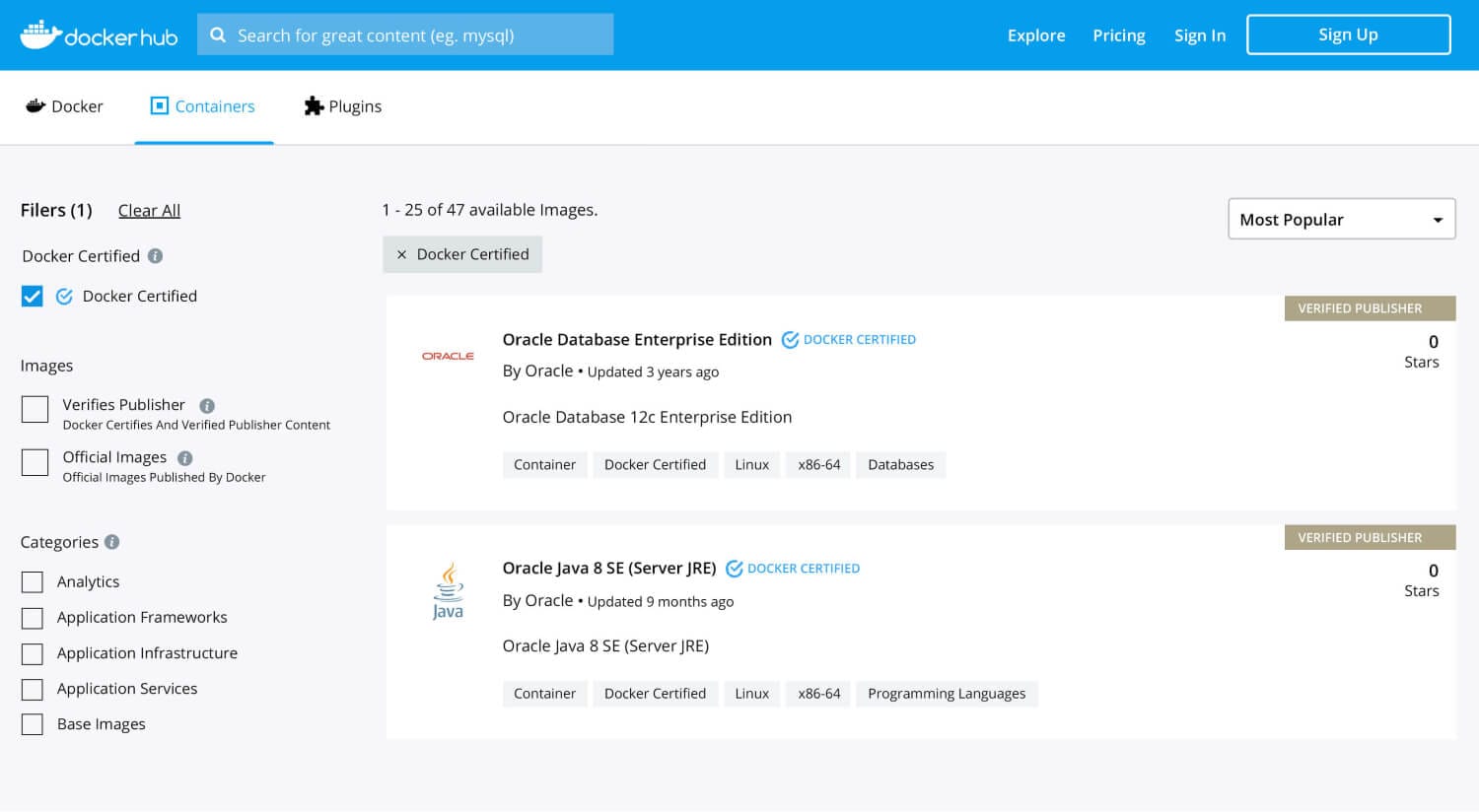Click the info icon beside Categories
This screenshot has height=812, width=1479.
110,541
